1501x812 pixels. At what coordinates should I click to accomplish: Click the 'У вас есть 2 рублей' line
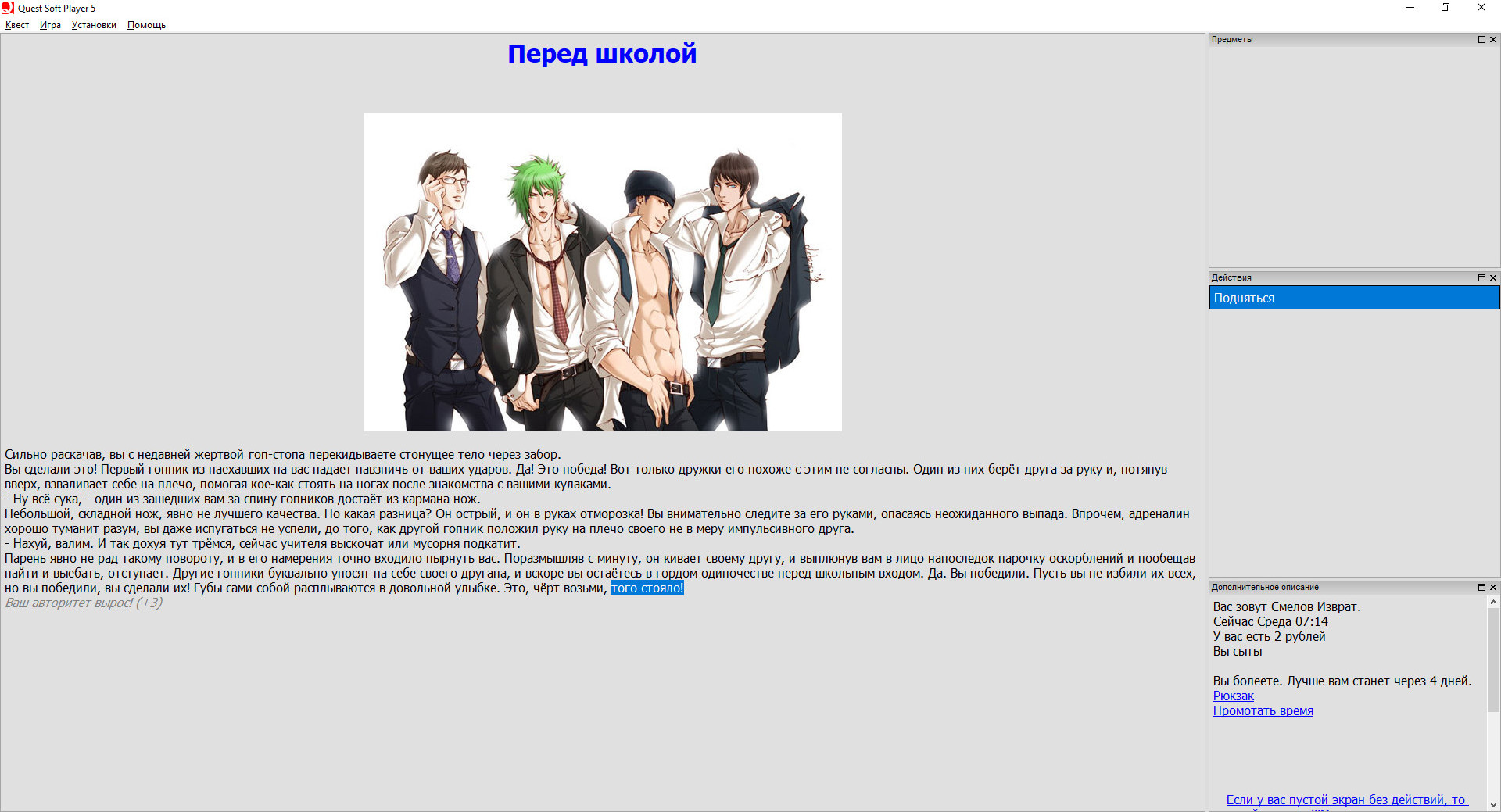pyautogui.click(x=1269, y=636)
